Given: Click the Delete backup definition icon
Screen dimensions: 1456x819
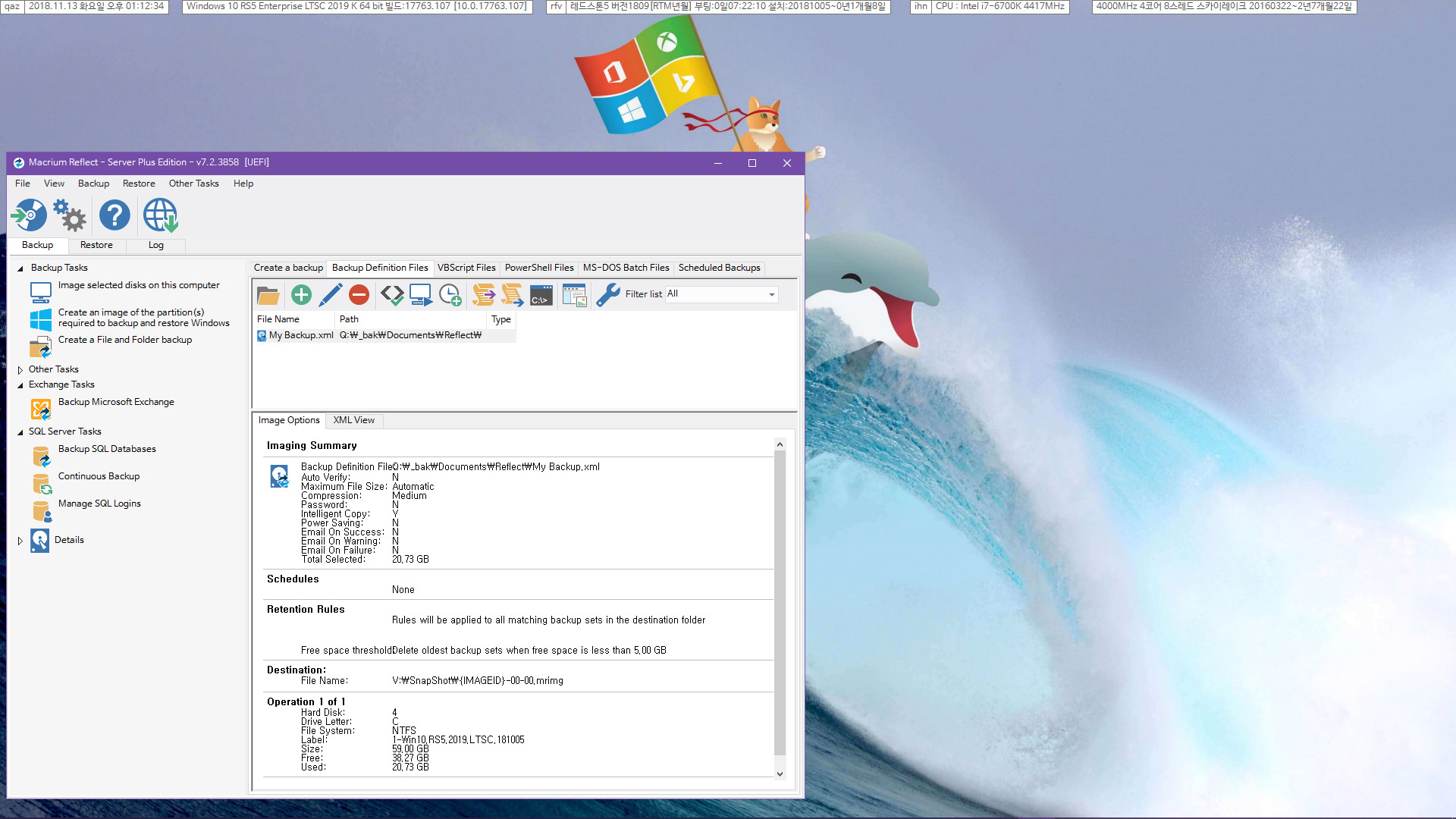Looking at the screenshot, I should [x=359, y=294].
